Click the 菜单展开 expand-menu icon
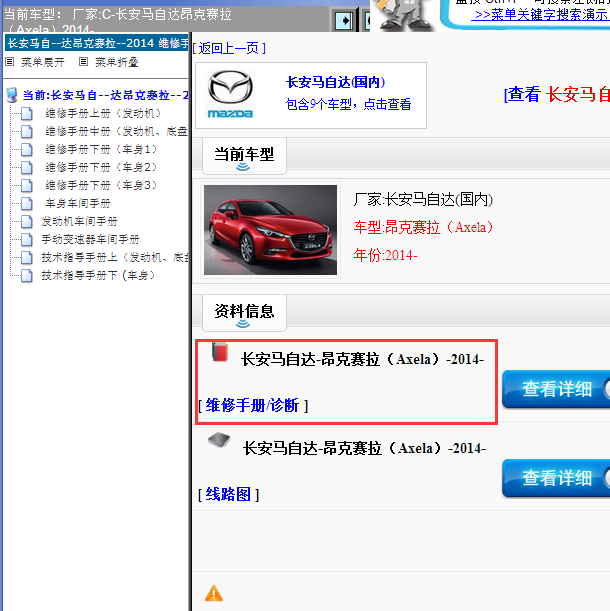This screenshot has height=611, width=610. pos(9,62)
